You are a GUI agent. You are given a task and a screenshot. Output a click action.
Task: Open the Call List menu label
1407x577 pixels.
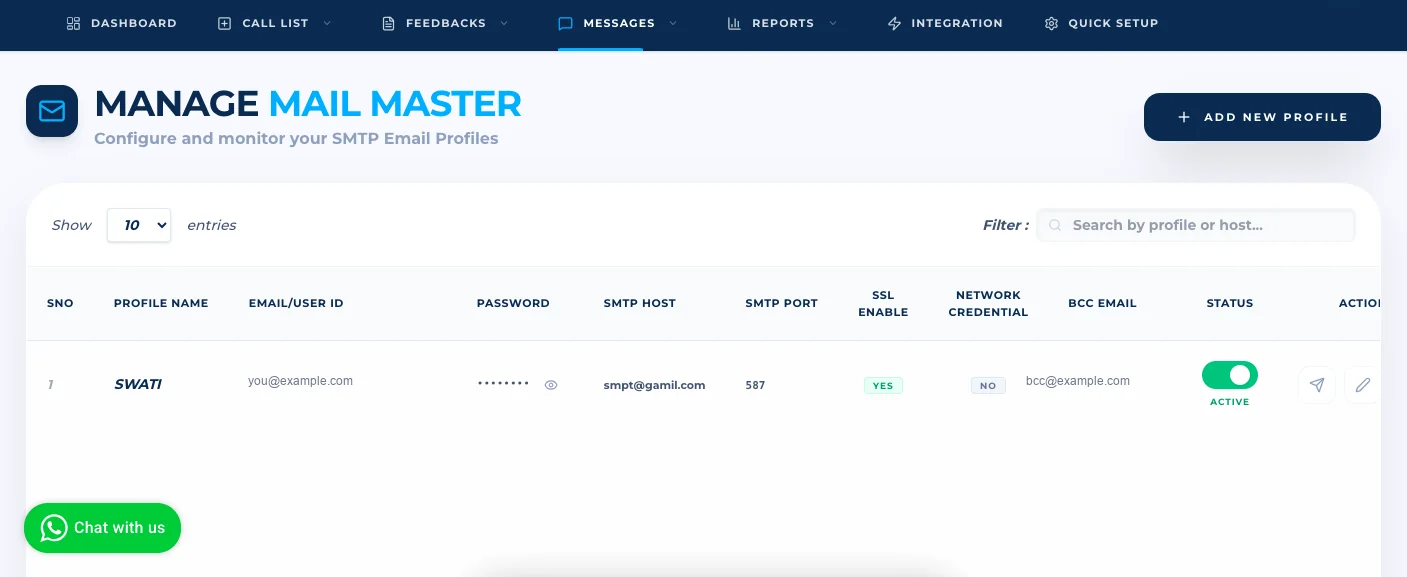coord(275,23)
